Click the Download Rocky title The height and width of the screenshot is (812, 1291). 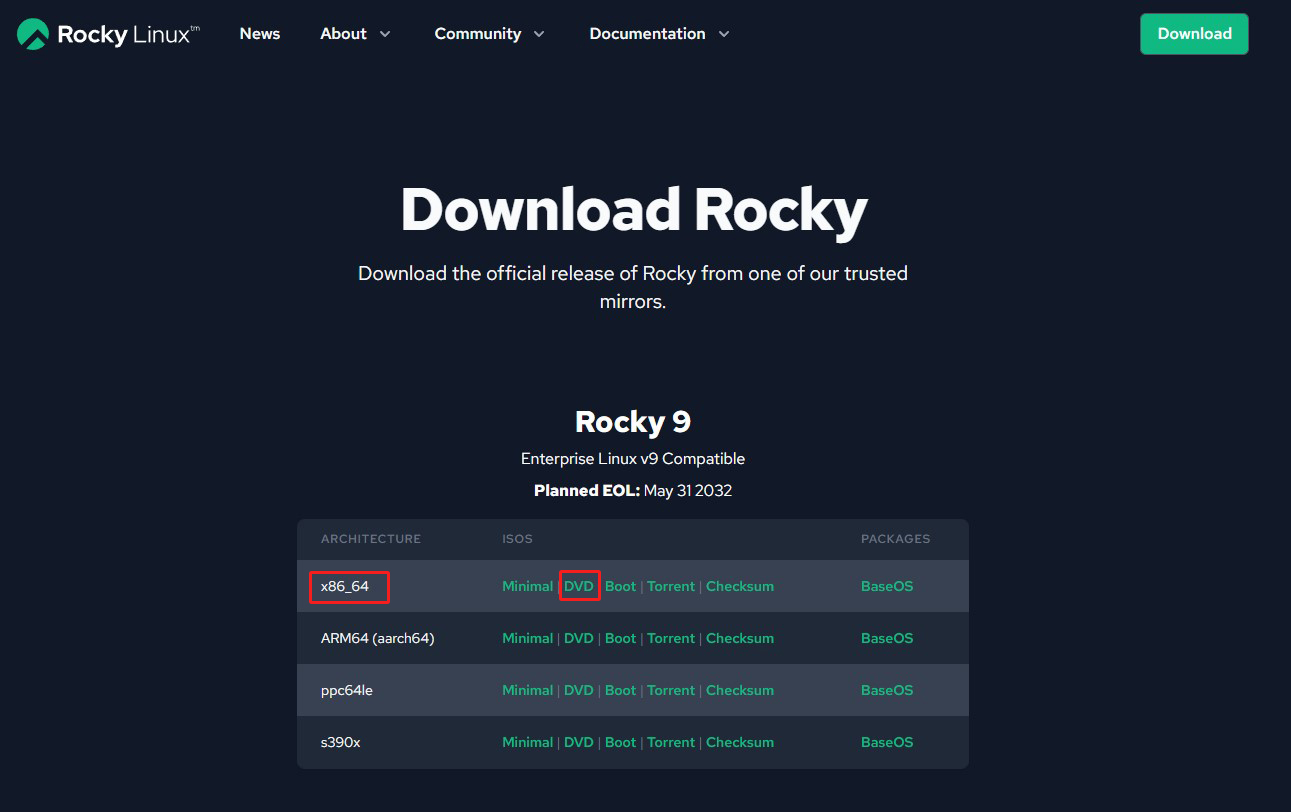click(x=634, y=210)
